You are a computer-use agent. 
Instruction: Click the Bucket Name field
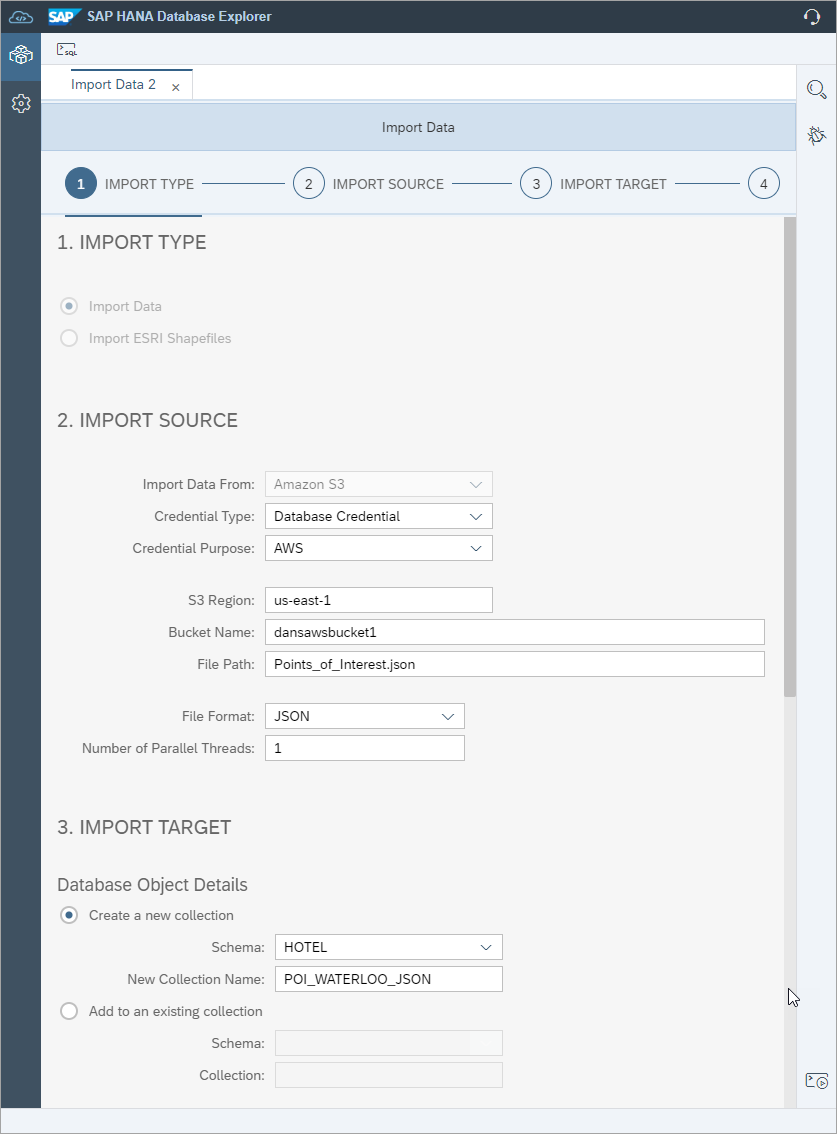pyautogui.click(x=514, y=632)
